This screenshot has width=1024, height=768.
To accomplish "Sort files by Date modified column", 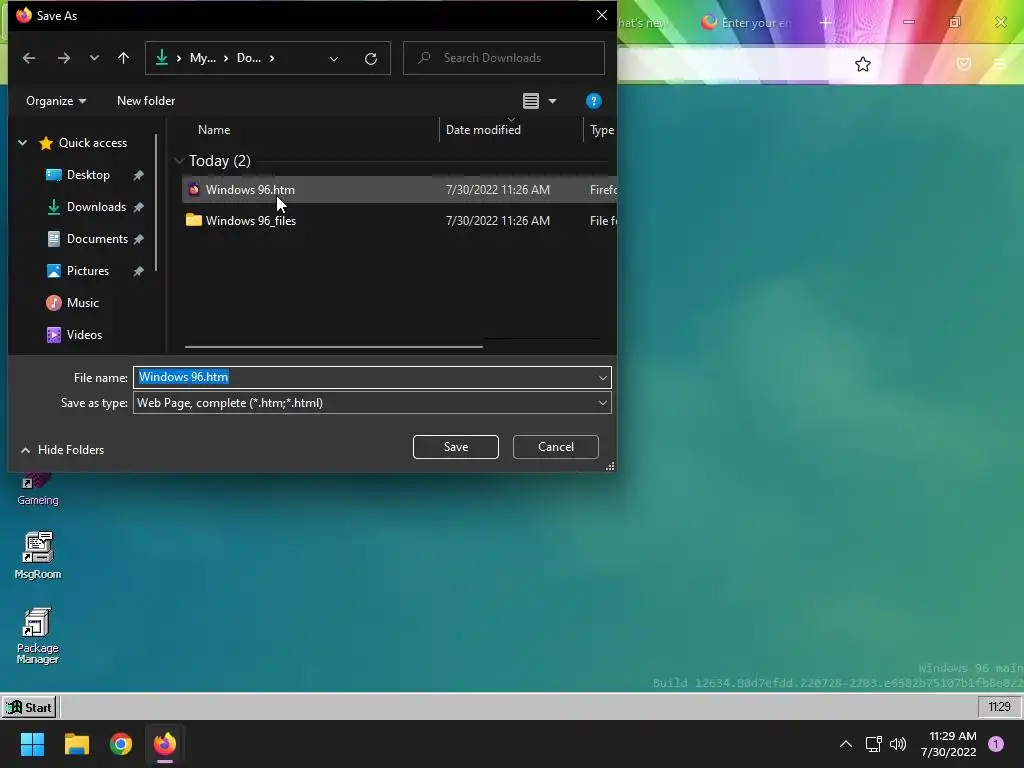I will click(483, 129).
